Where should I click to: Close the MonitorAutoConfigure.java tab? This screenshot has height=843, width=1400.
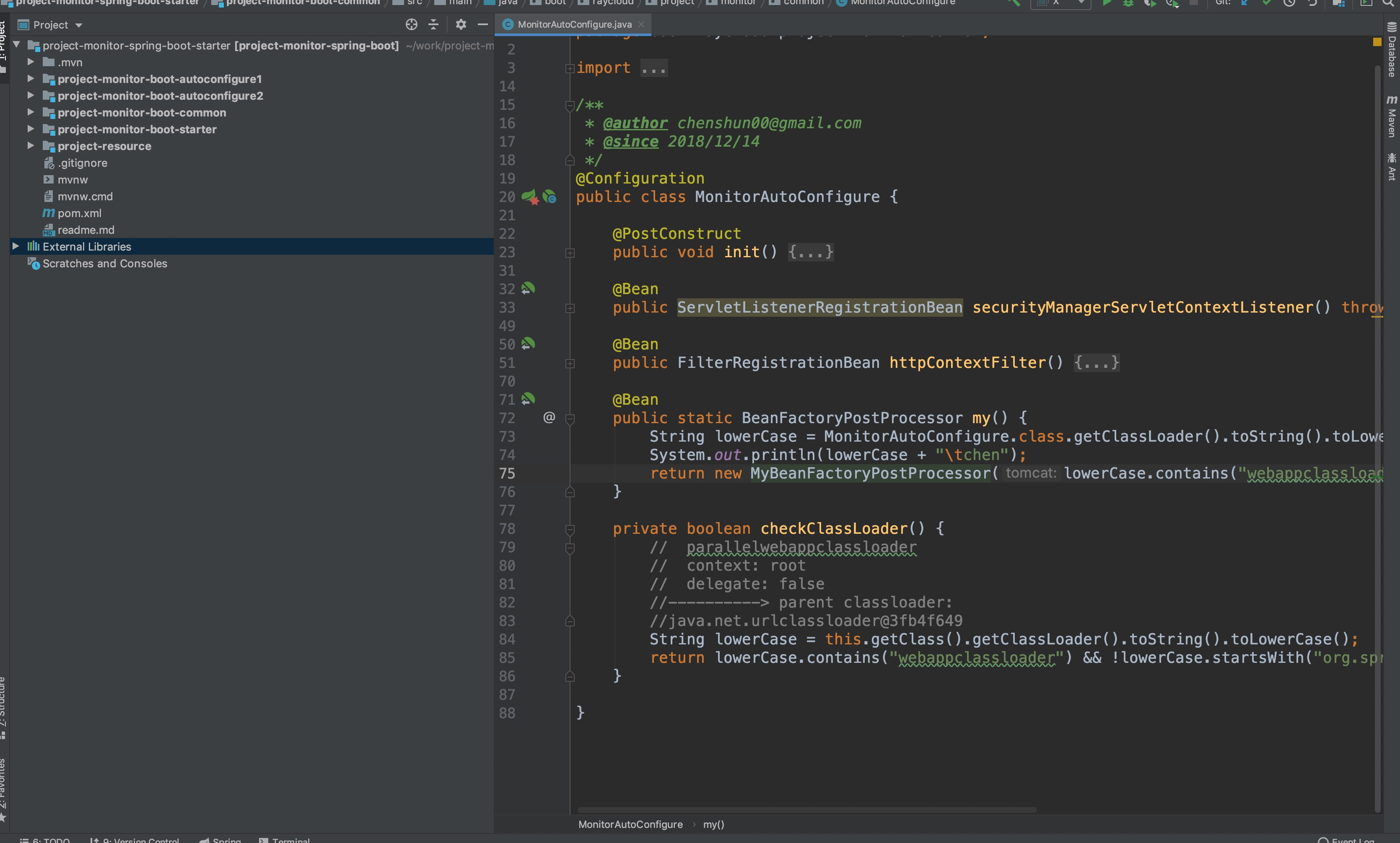click(641, 24)
